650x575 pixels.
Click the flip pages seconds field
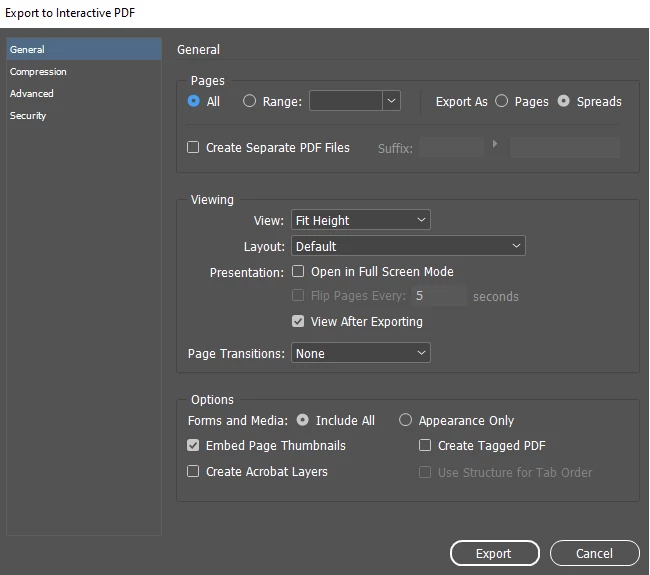[x=439, y=296]
